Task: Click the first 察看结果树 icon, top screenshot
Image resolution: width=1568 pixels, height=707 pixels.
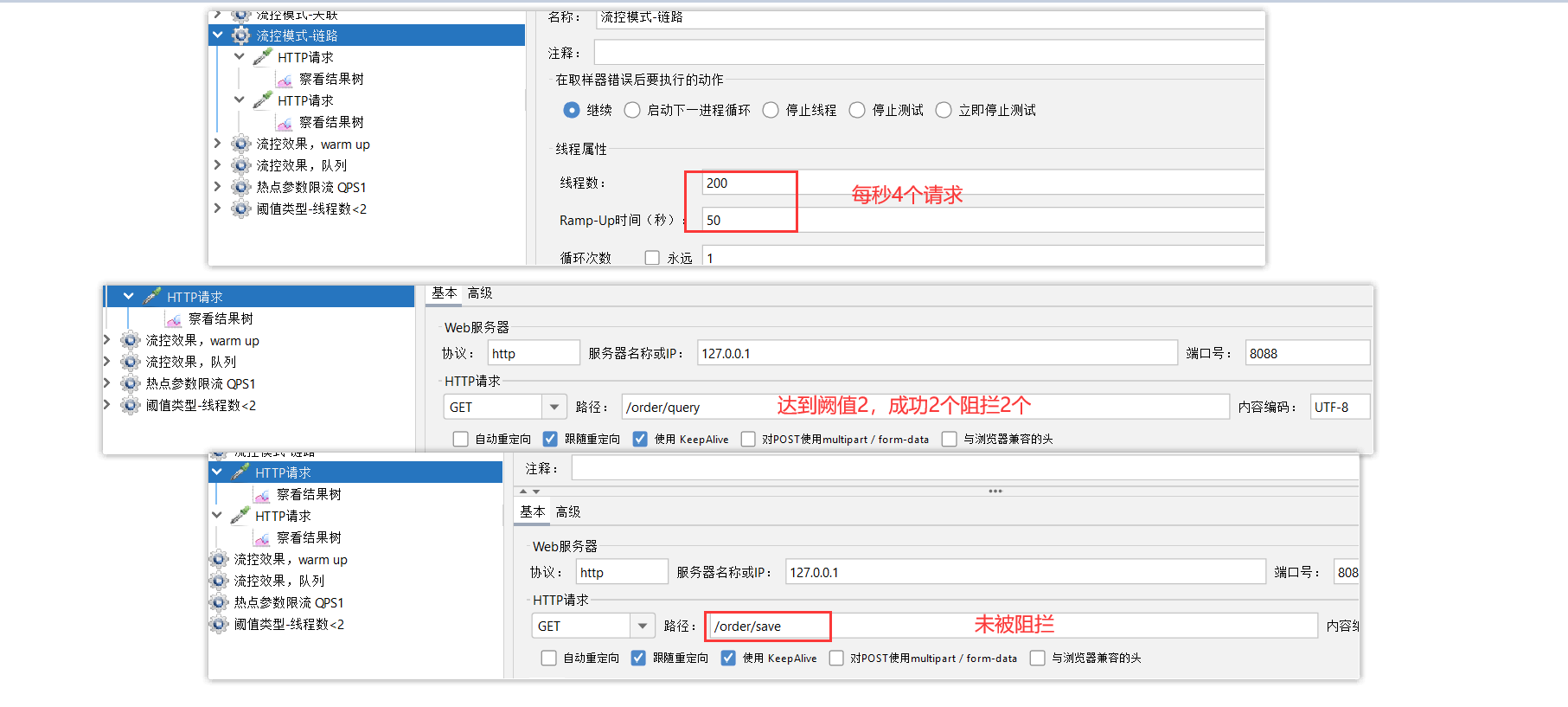Action: coord(285,80)
